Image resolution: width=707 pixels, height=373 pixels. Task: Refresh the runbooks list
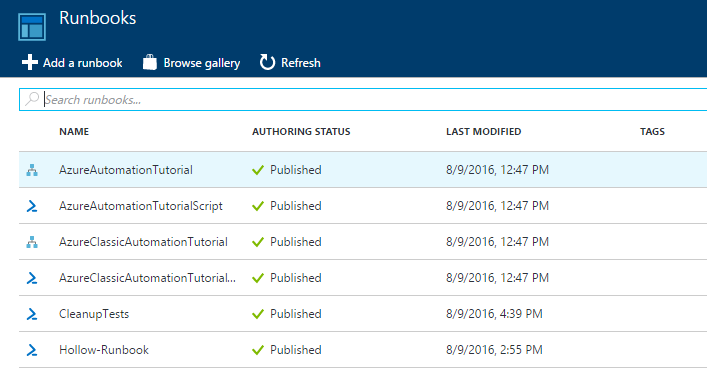click(290, 63)
